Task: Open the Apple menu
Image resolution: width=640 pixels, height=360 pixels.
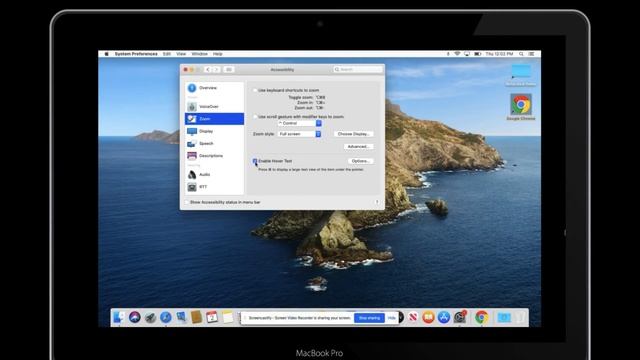Action: [x=107, y=54]
